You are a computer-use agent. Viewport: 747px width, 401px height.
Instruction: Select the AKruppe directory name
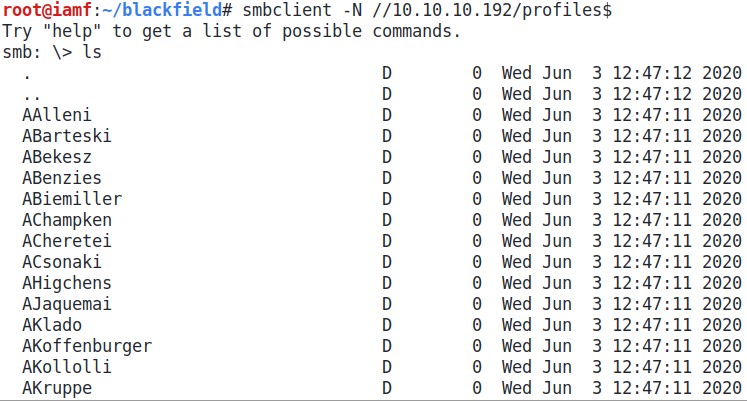[x=55, y=388]
